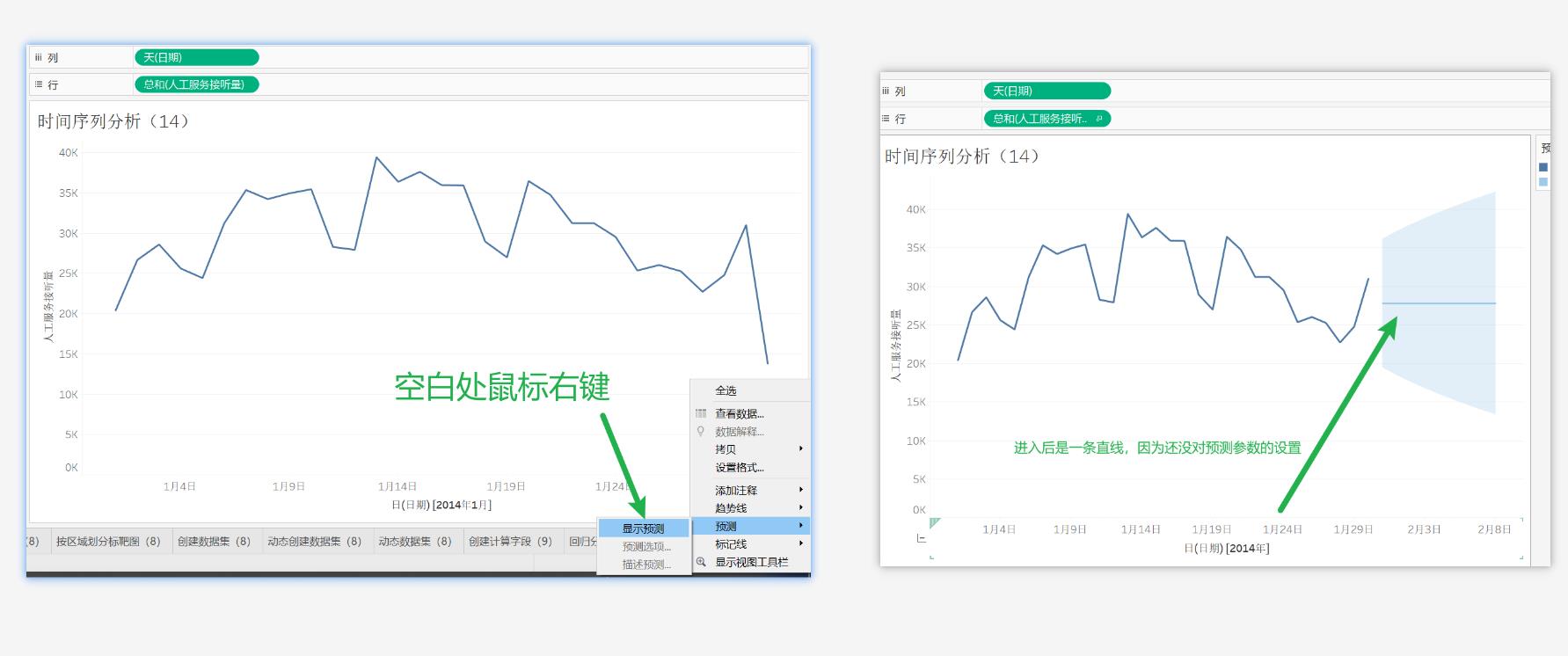Click the highest peak of the left chart line
Image resolution: width=1568 pixels, height=656 pixels.
tap(376, 157)
